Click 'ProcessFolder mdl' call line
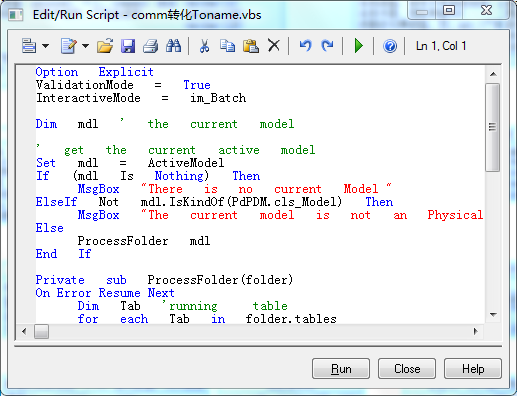The image size is (517, 396). (144, 241)
